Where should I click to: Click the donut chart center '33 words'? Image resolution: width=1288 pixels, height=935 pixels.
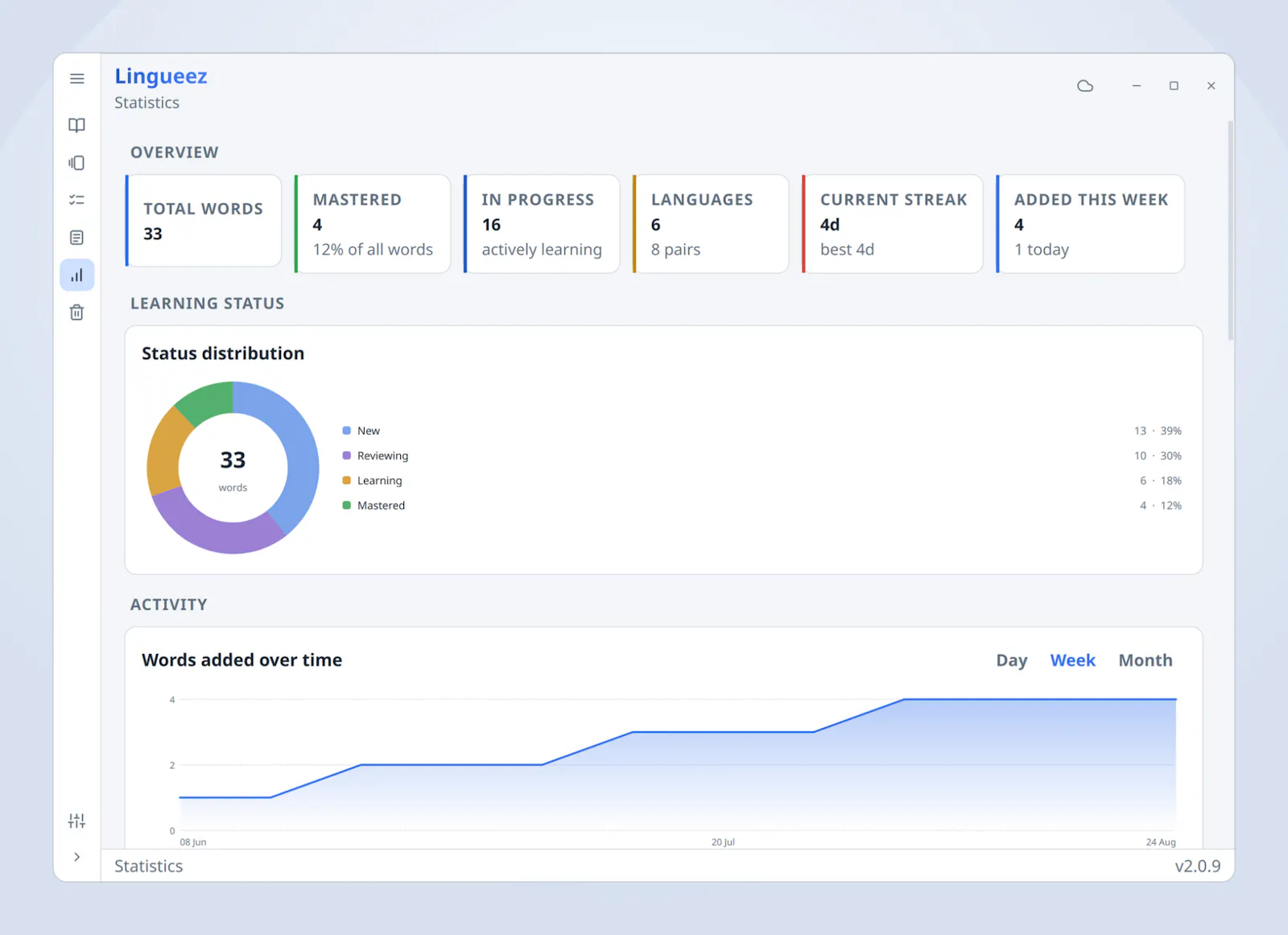(233, 470)
